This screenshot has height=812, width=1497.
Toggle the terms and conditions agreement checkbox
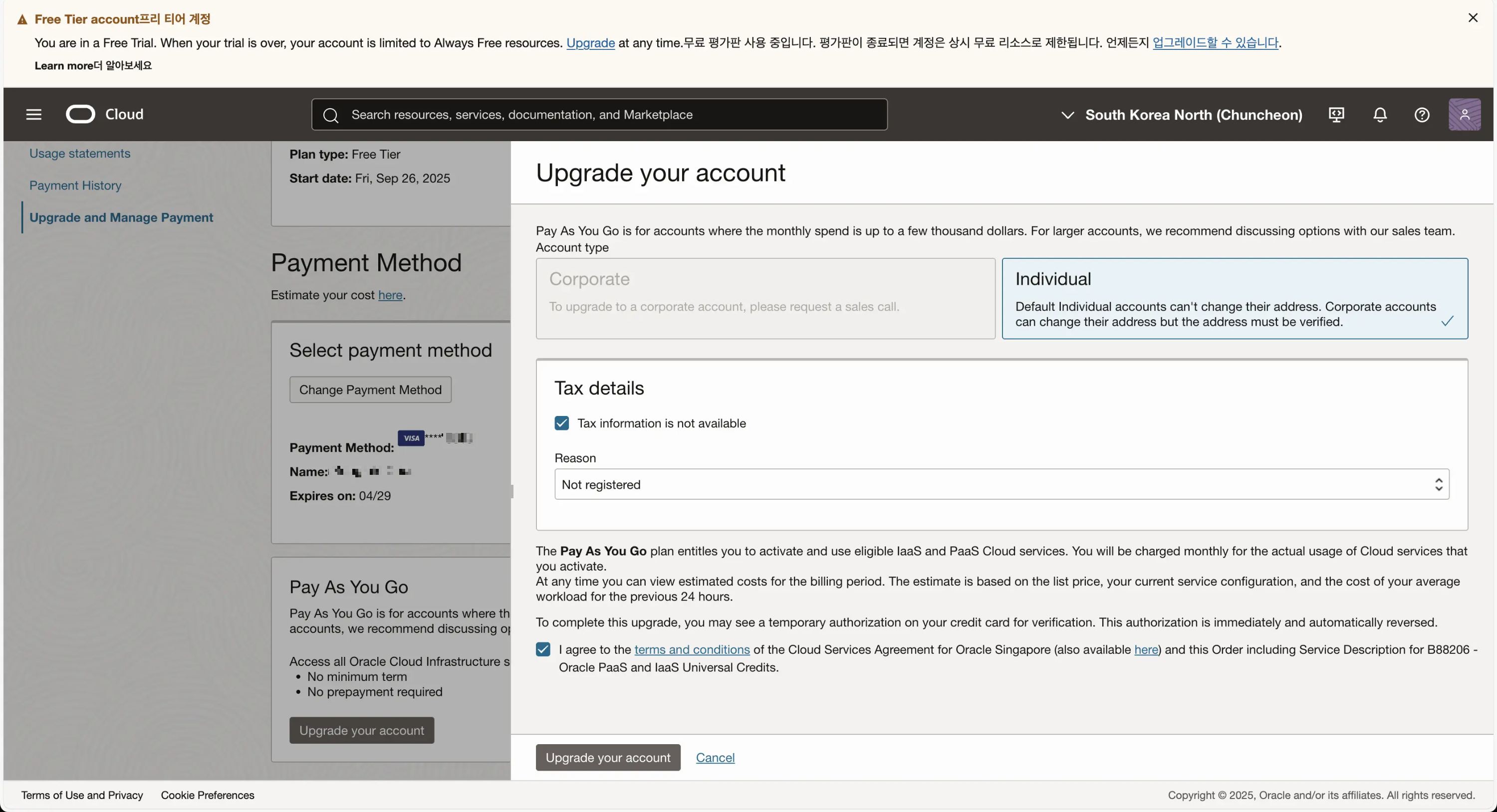click(543, 649)
